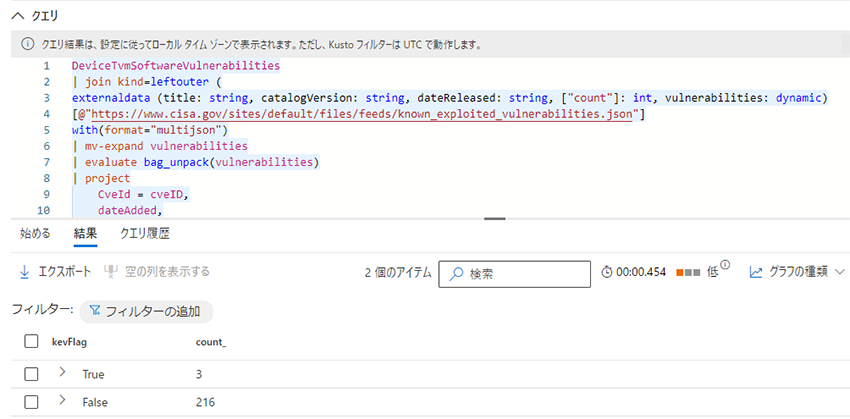Click the stopwatch query time icon
The height and width of the screenshot is (419, 850).
[606, 272]
